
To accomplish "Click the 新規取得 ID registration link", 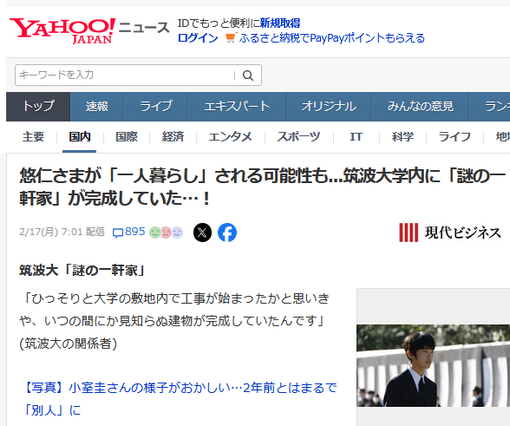I will click(280, 23).
